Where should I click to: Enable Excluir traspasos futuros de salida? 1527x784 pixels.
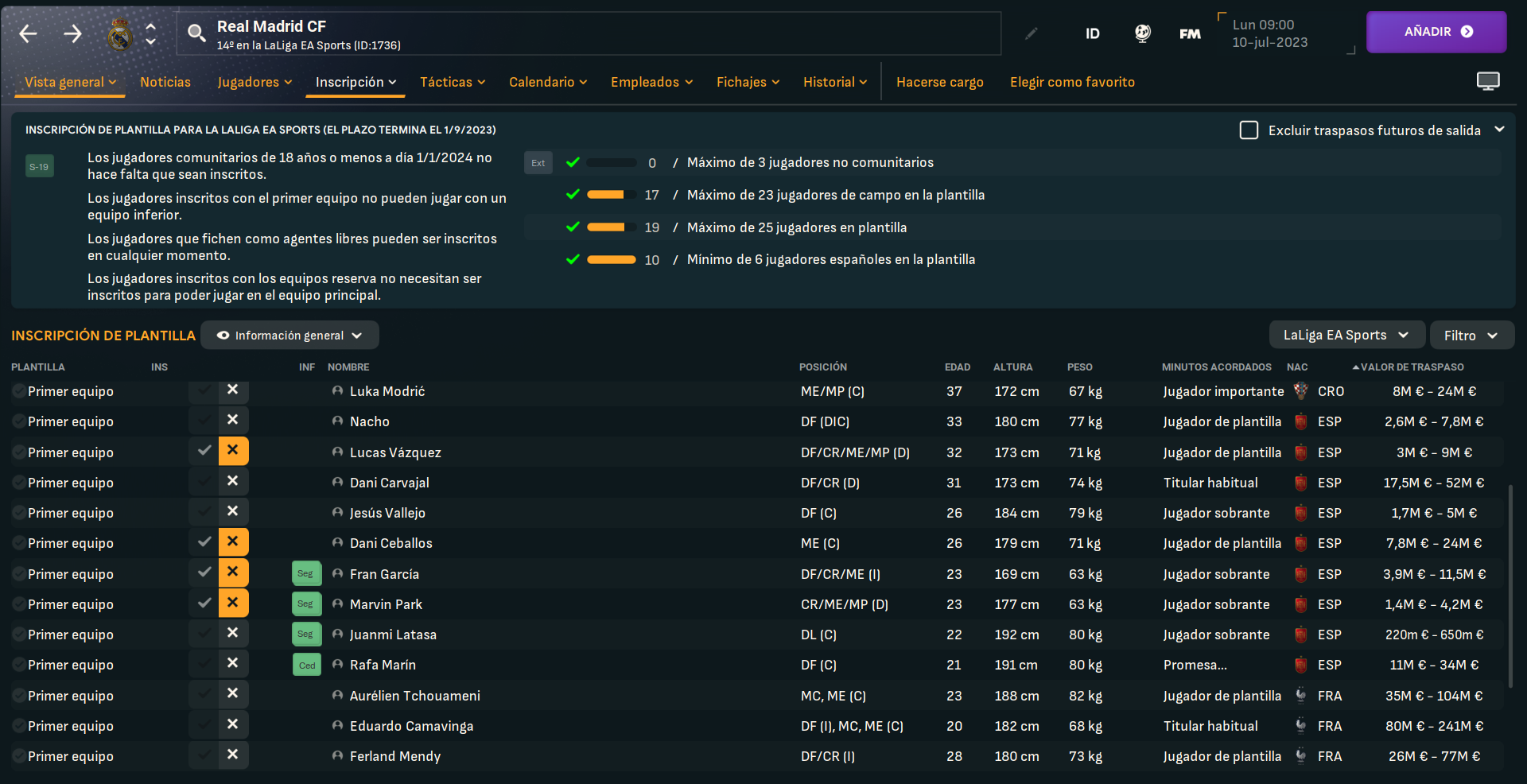pos(1249,130)
